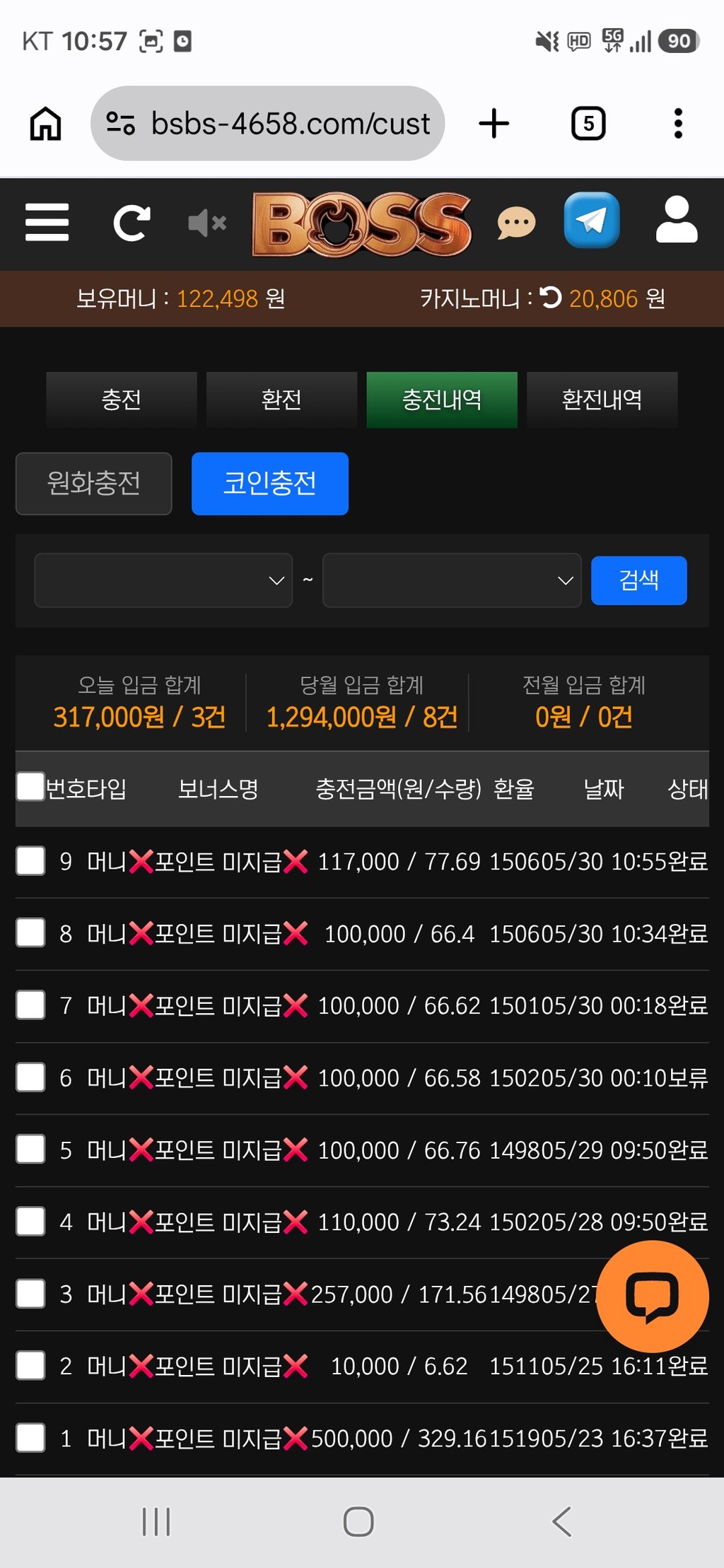Click monthly total 1,294,000원 / 8건

click(x=361, y=717)
